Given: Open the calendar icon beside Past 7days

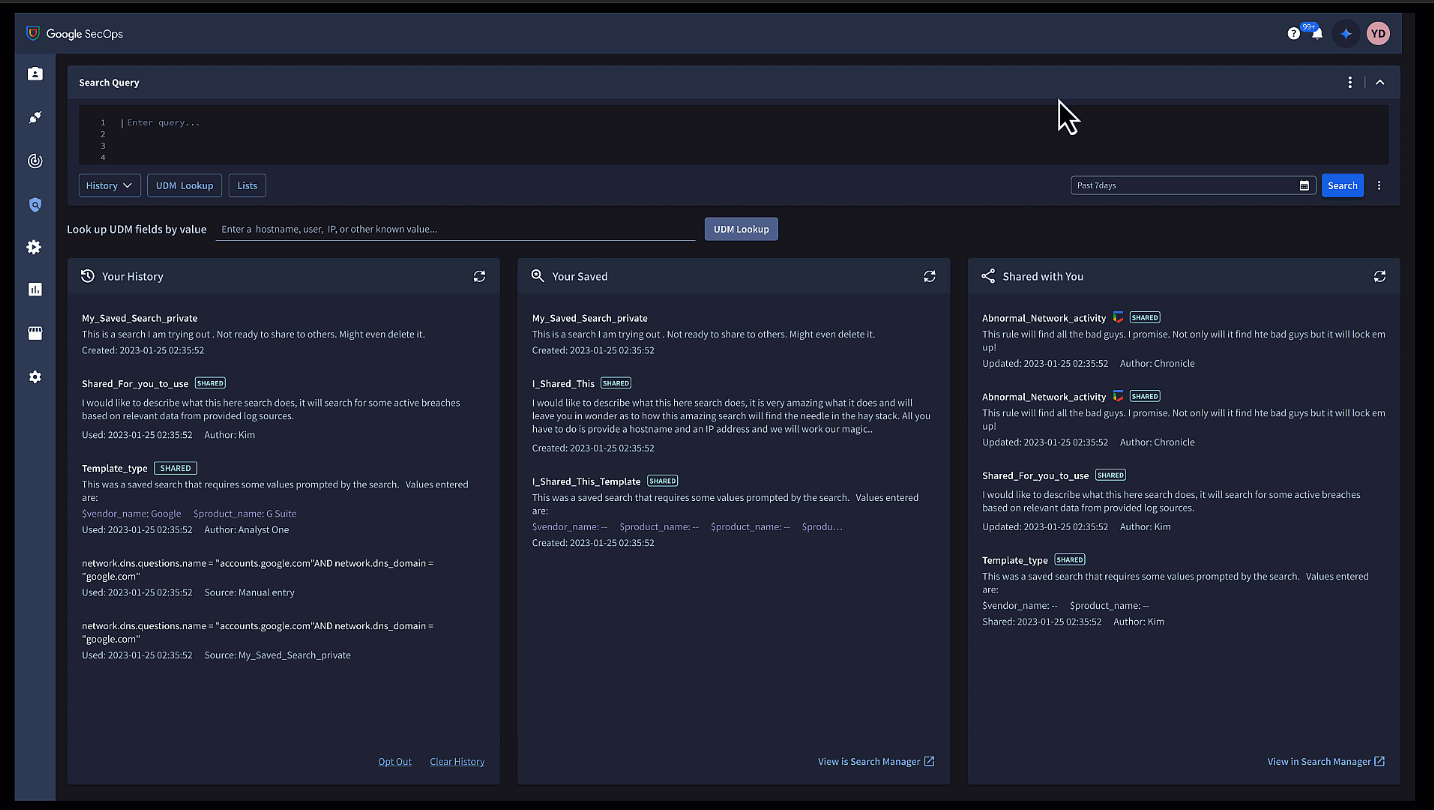Looking at the screenshot, I should pyautogui.click(x=1303, y=185).
